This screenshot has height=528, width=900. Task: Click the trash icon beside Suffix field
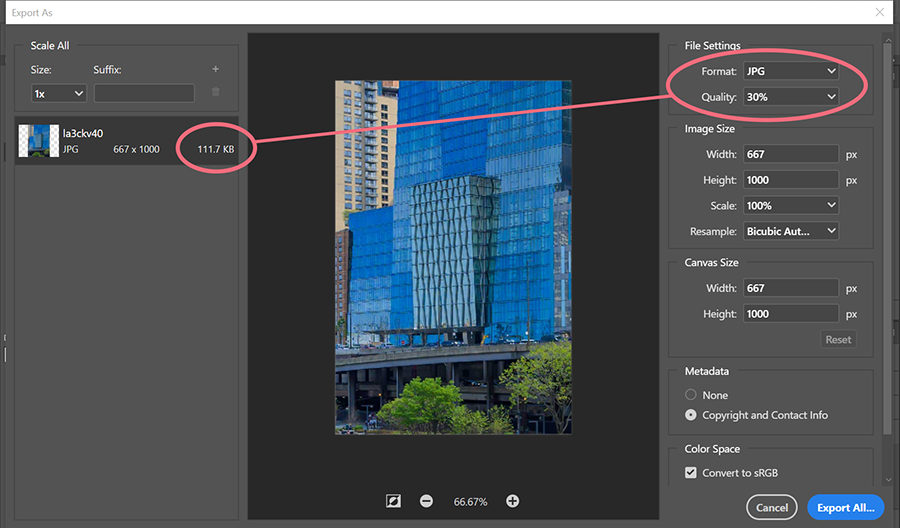click(x=215, y=92)
